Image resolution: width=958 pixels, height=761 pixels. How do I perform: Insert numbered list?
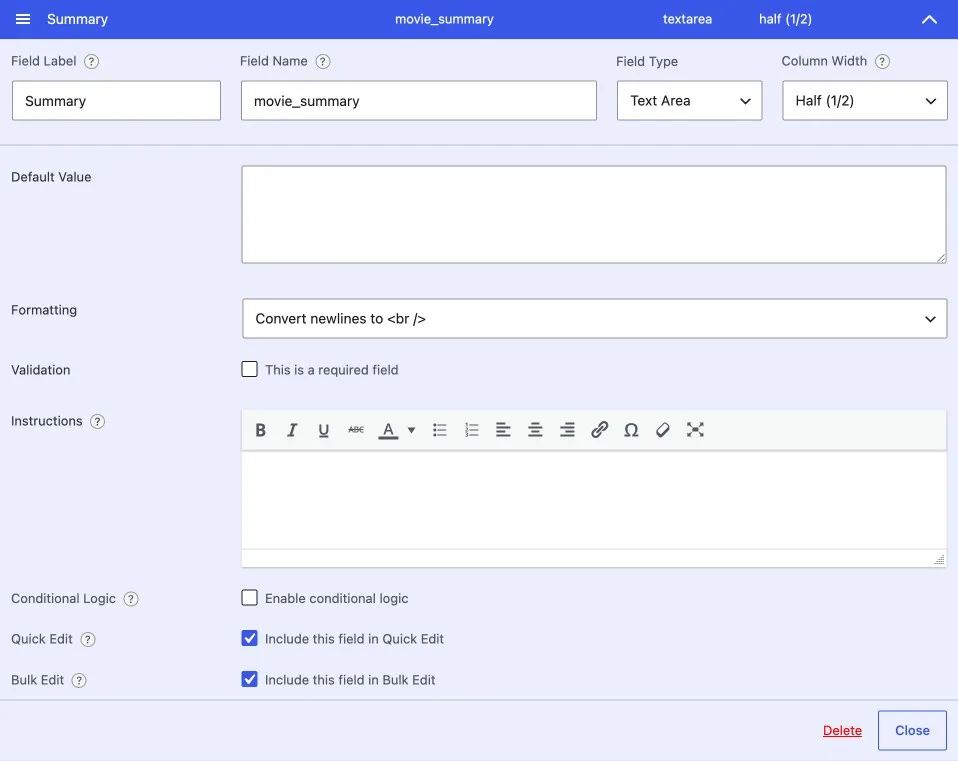472,430
